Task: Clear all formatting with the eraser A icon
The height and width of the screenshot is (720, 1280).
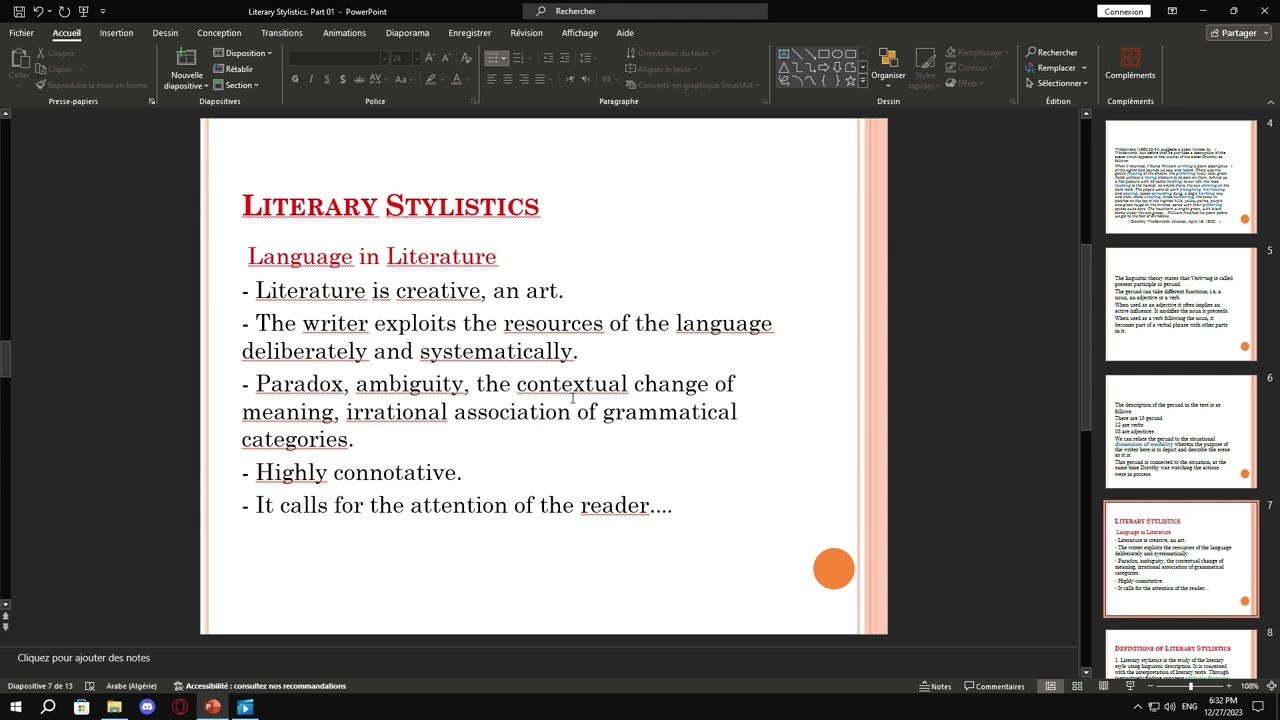Action: click(x=466, y=58)
